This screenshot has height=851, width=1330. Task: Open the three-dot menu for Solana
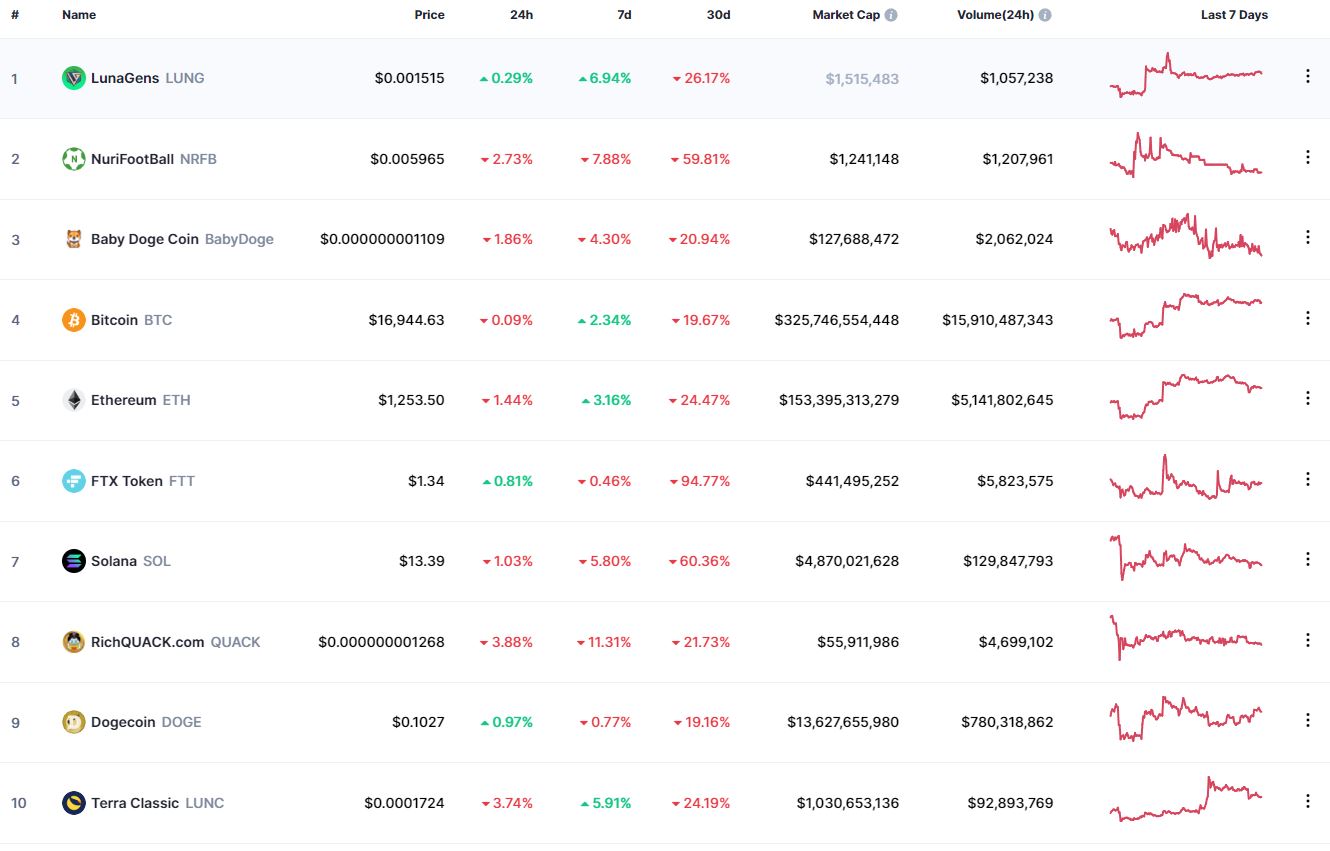click(x=1307, y=559)
